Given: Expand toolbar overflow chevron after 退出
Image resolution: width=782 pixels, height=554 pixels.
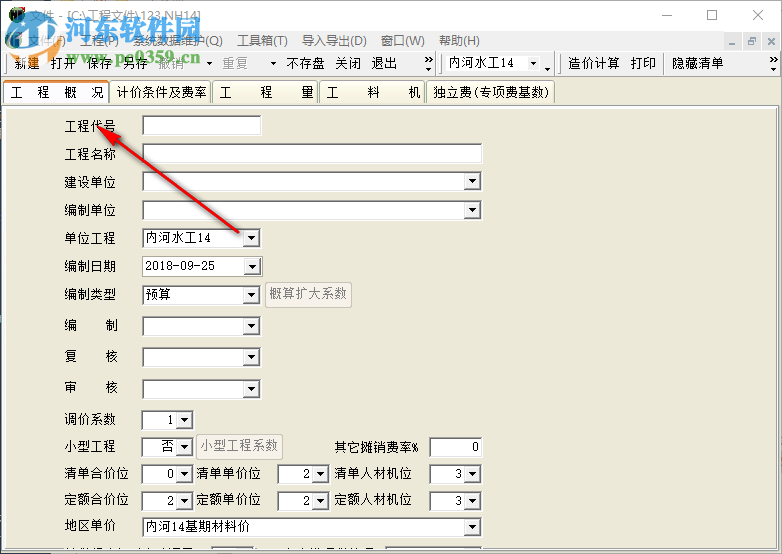Looking at the screenshot, I should pos(428,63).
